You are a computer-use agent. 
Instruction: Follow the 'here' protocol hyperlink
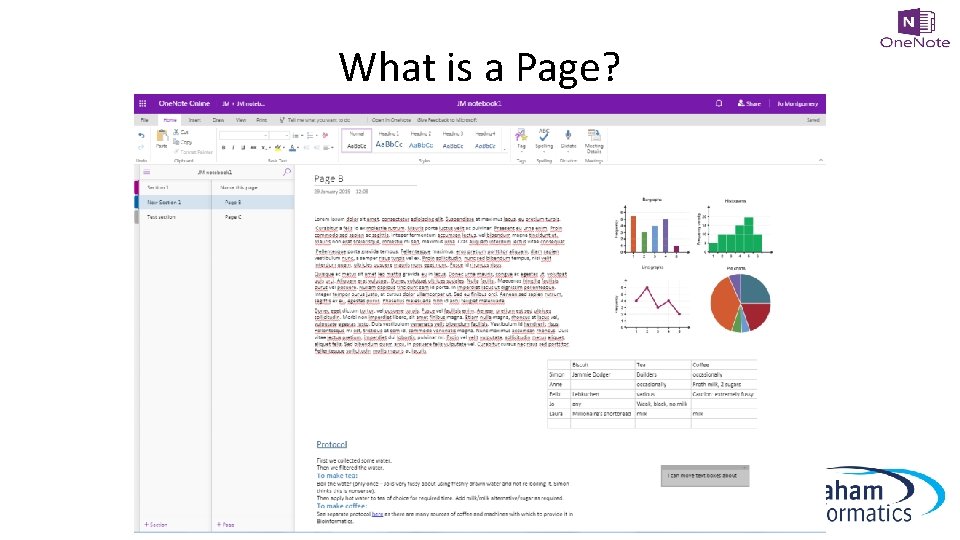[377, 514]
